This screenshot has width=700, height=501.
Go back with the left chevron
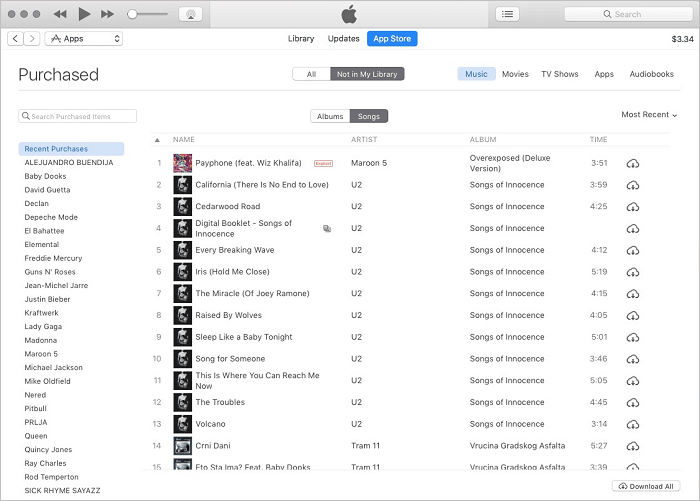[x=15, y=38]
